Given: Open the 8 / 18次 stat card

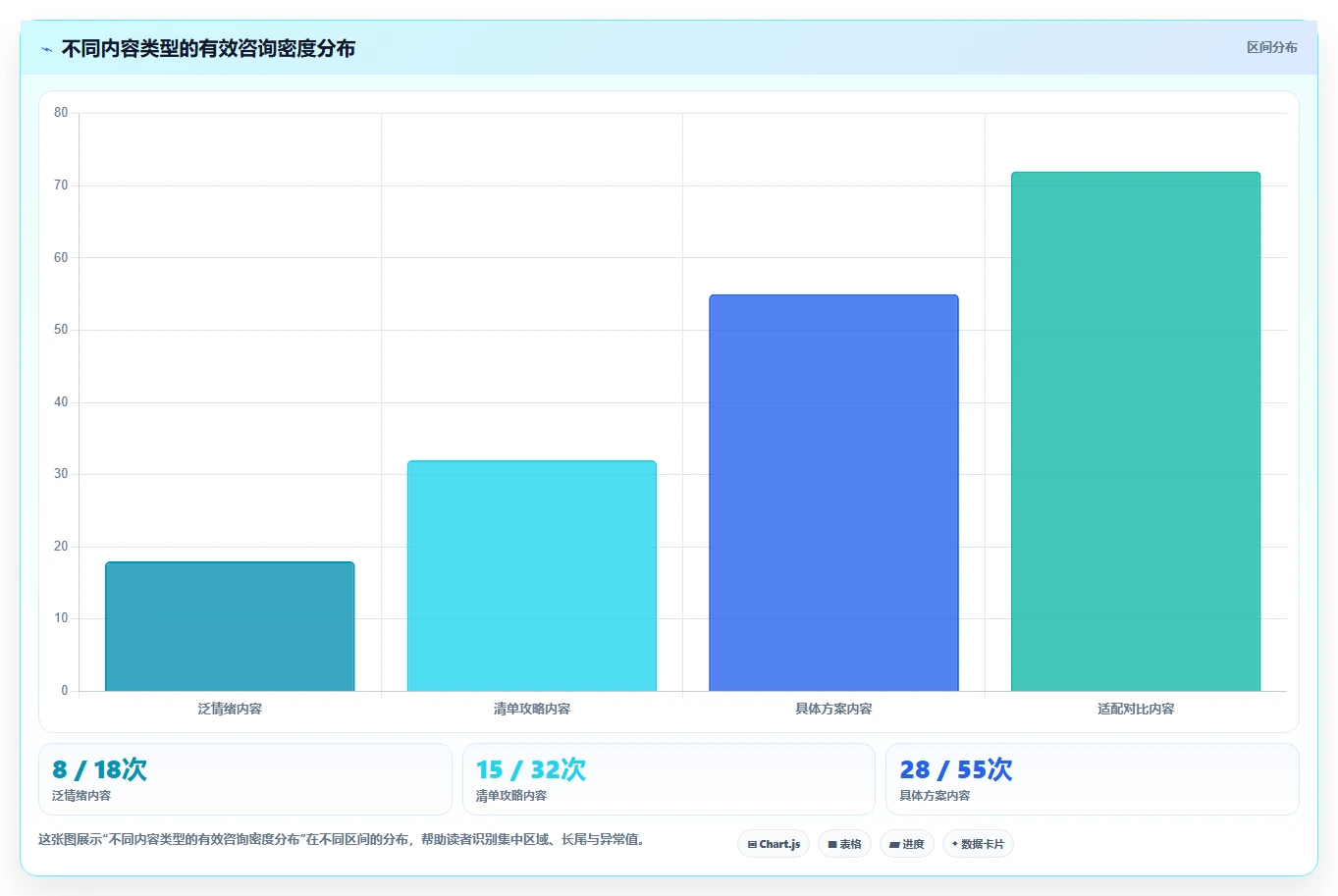Looking at the screenshot, I should tap(245, 779).
